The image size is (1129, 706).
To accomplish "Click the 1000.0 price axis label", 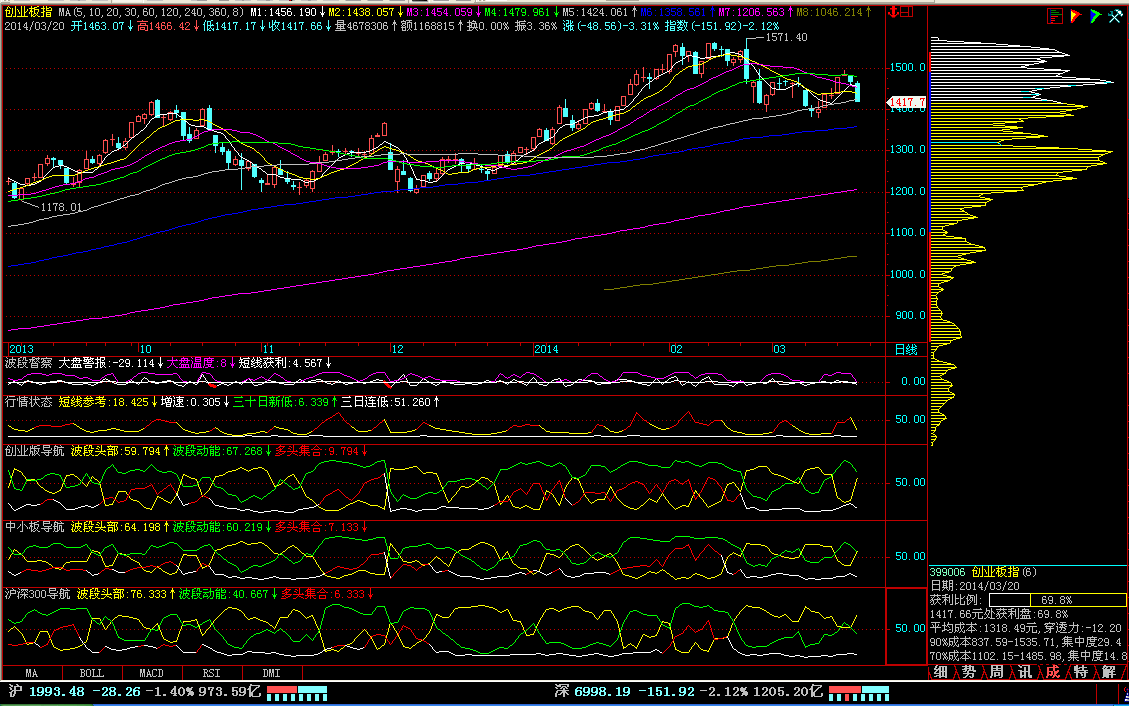I will [x=908, y=274].
